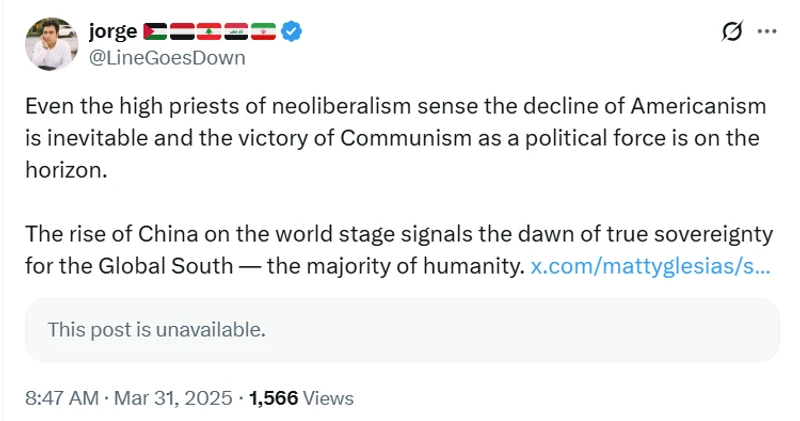Click the "Views" label

pos(328,398)
